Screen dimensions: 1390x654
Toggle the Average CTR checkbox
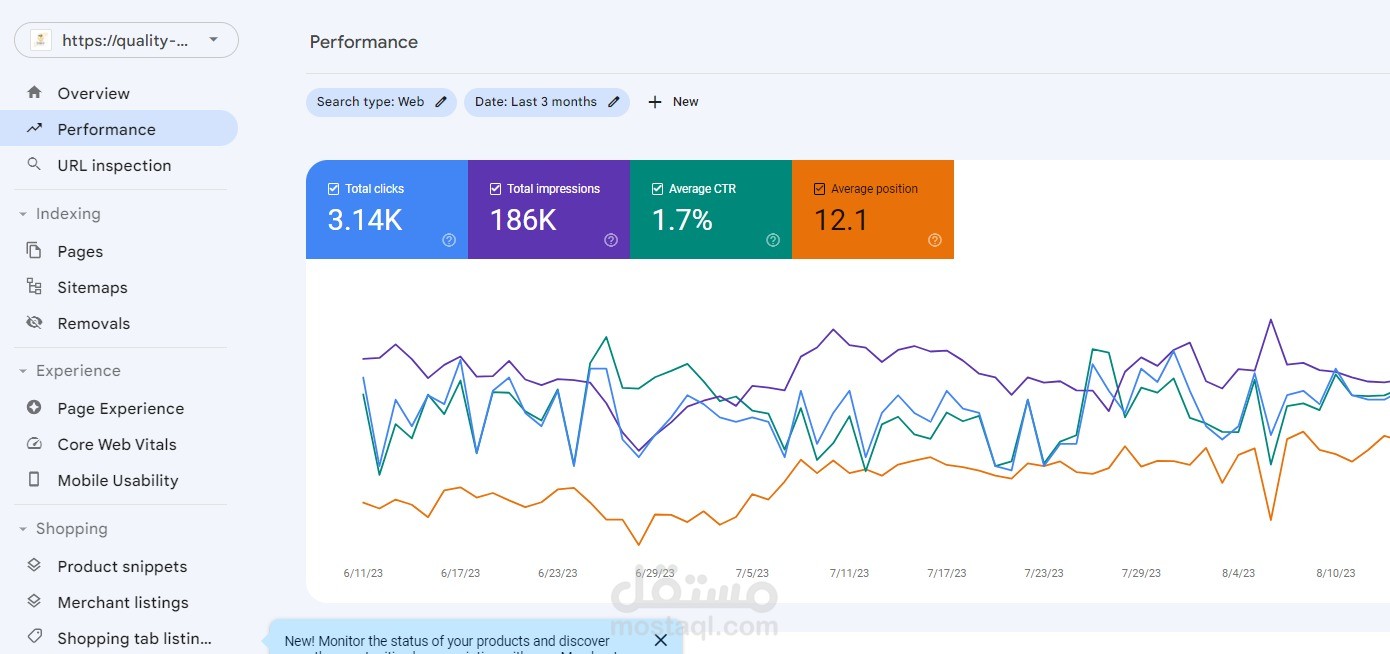pos(658,188)
